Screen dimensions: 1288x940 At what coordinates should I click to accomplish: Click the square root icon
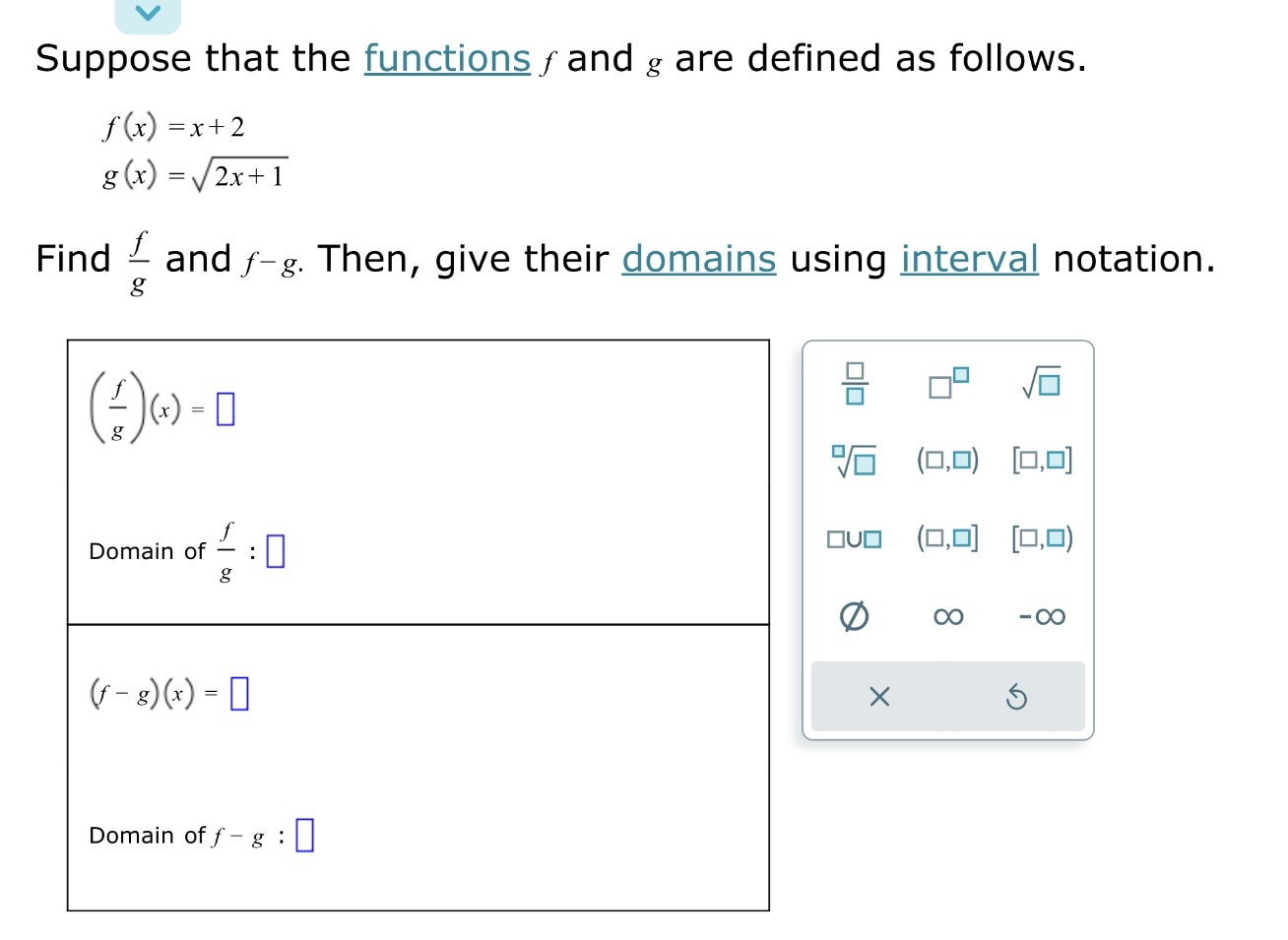1041,384
